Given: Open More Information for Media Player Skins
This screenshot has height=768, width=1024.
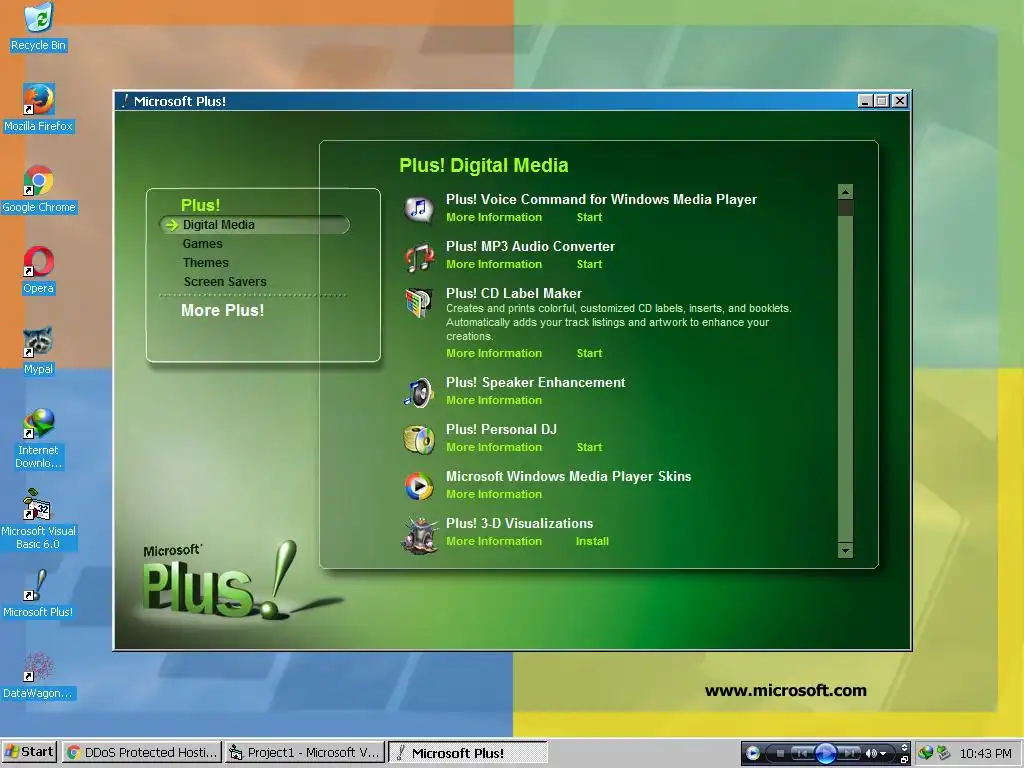Looking at the screenshot, I should tap(494, 494).
